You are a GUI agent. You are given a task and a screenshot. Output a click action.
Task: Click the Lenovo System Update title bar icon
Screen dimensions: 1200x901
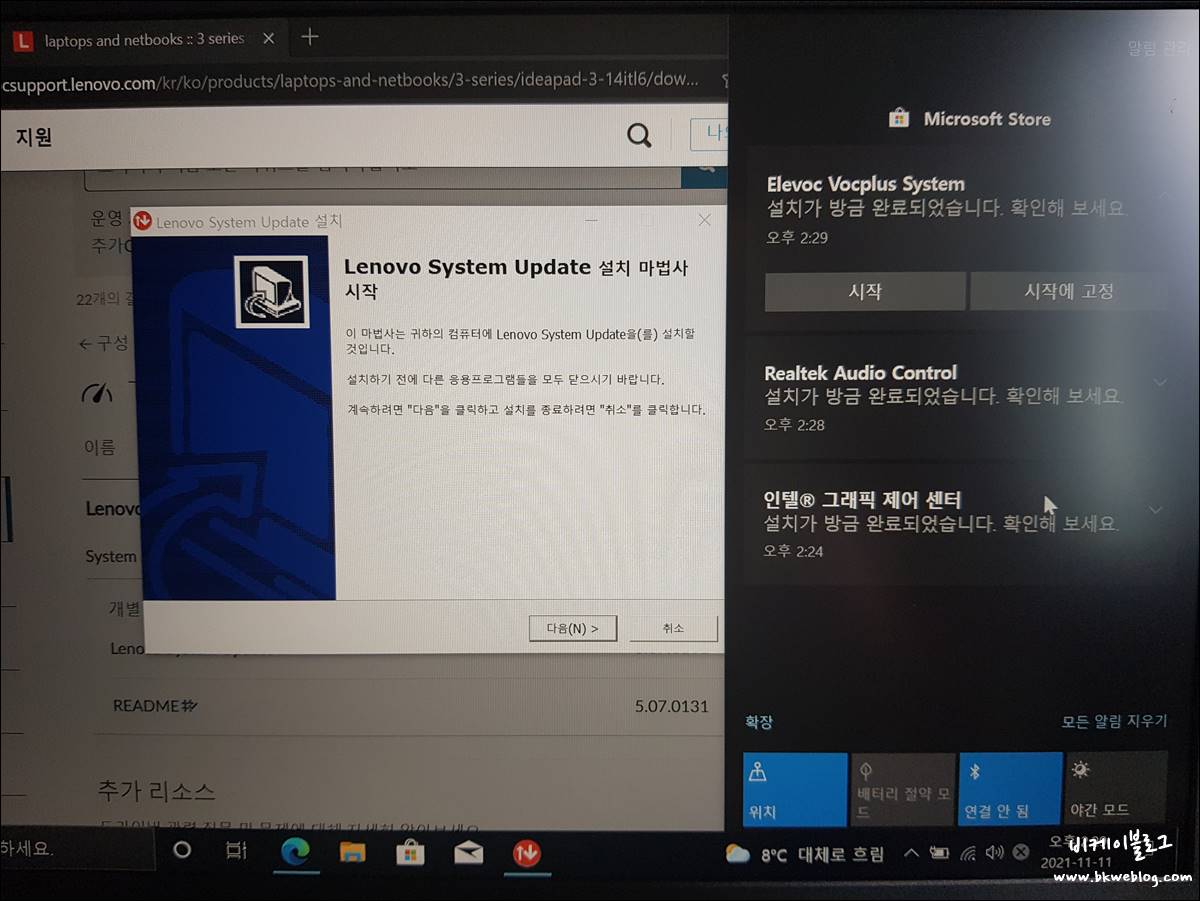143,221
